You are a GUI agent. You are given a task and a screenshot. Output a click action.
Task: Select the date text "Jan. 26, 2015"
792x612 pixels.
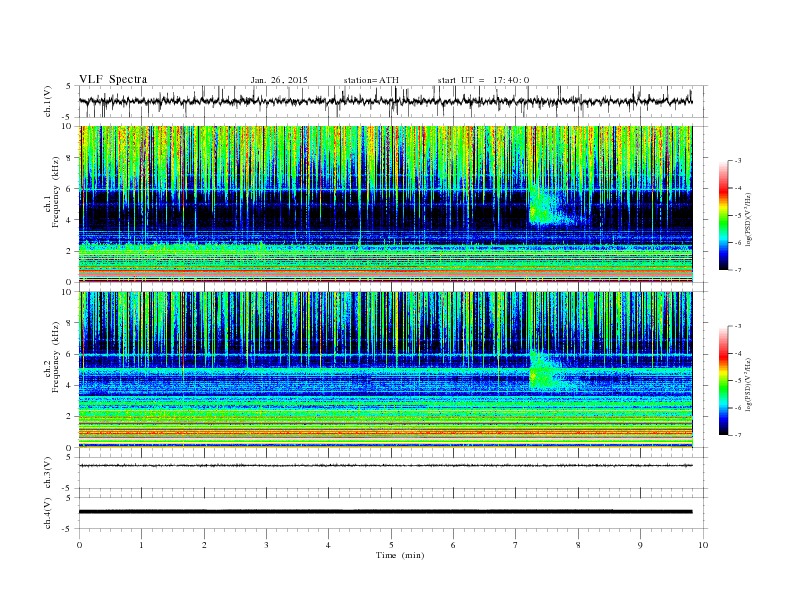tap(279, 80)
